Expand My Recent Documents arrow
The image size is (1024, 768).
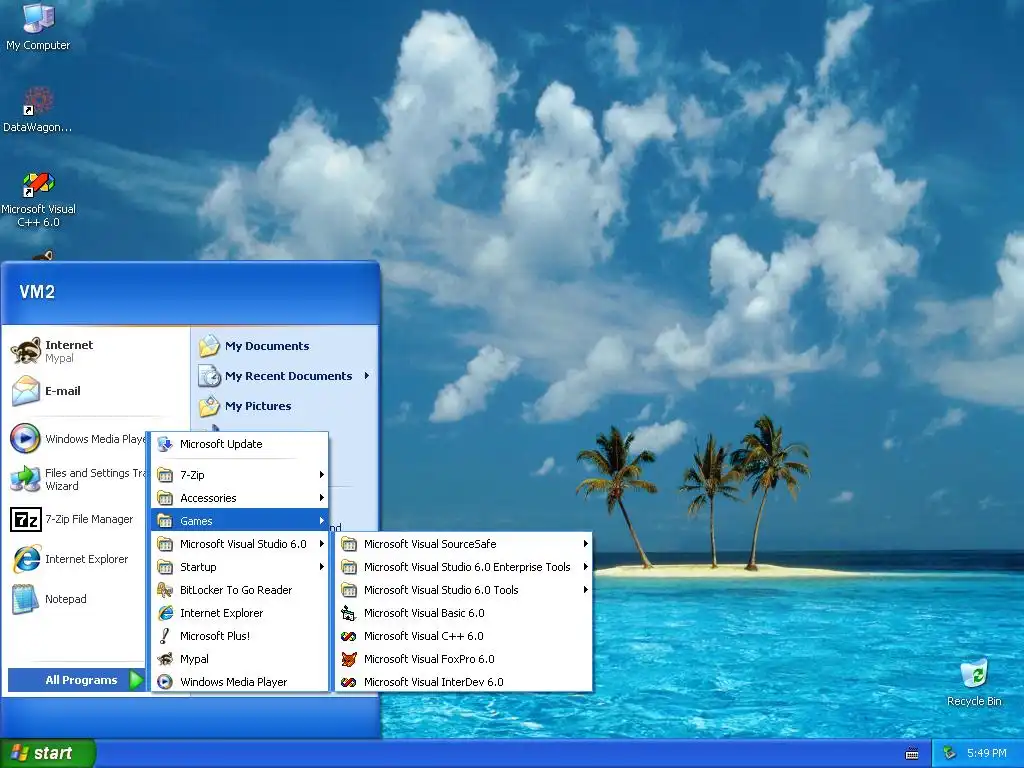tap(367, 376)
